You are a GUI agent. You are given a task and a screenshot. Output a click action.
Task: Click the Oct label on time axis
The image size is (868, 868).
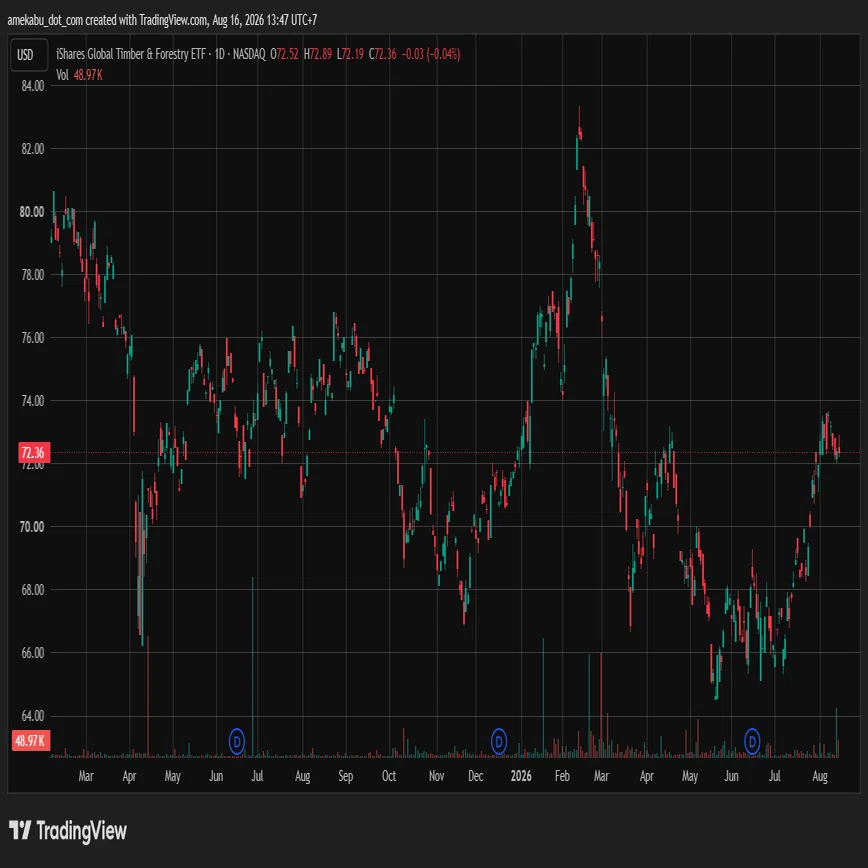pyautogui.click(x=389, y=776)
